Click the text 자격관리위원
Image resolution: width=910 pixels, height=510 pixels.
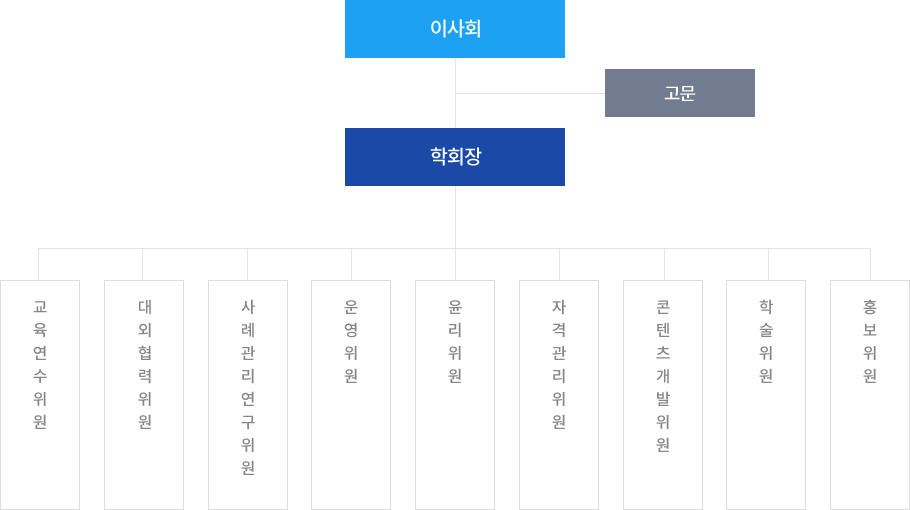pyautogui.click(x=559, y=364)
